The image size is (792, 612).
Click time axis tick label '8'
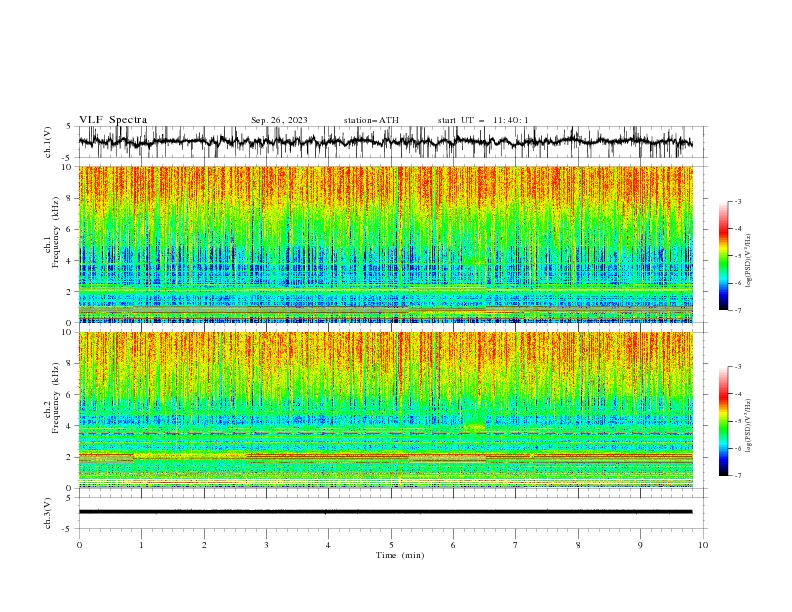pos(578,545)
